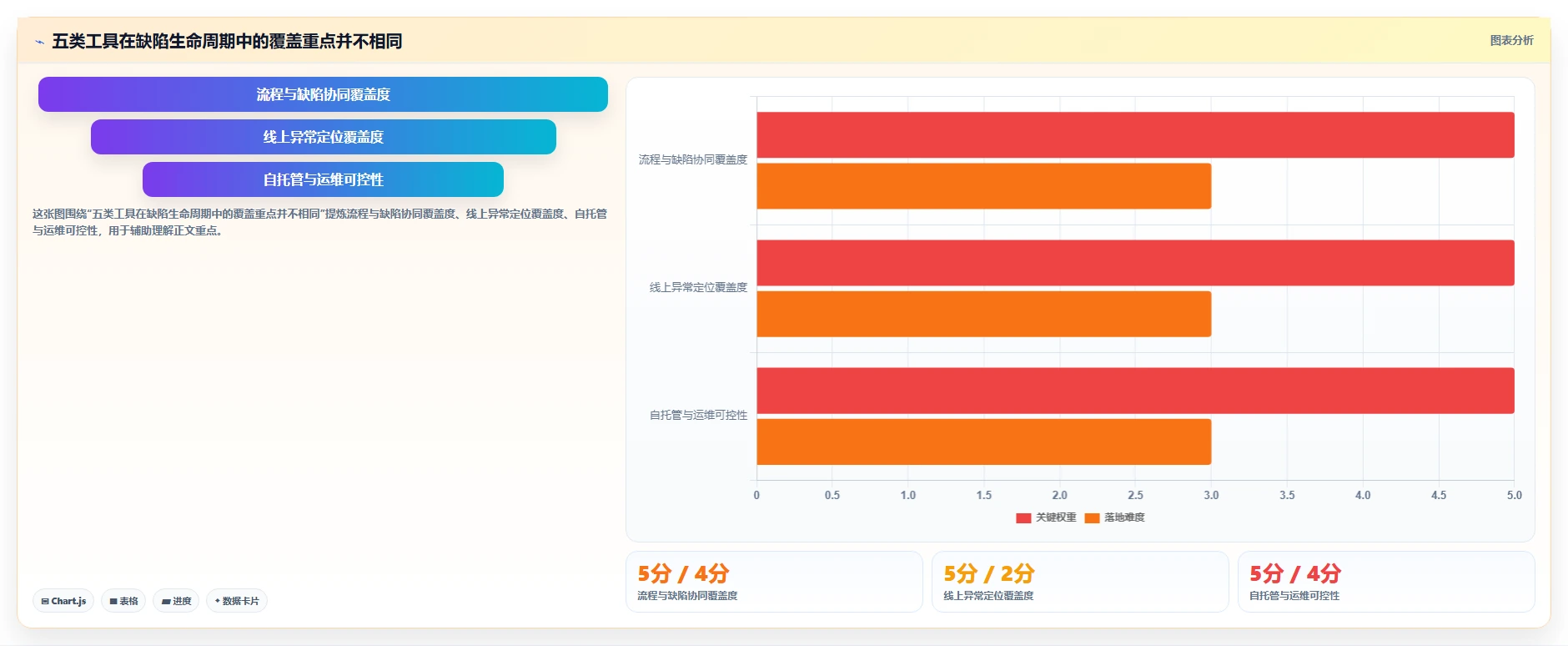This screenshot has width=1568, height=646.
Task: Click the description paragraph starting with 这张图围绕
Action: click(319, 222)
